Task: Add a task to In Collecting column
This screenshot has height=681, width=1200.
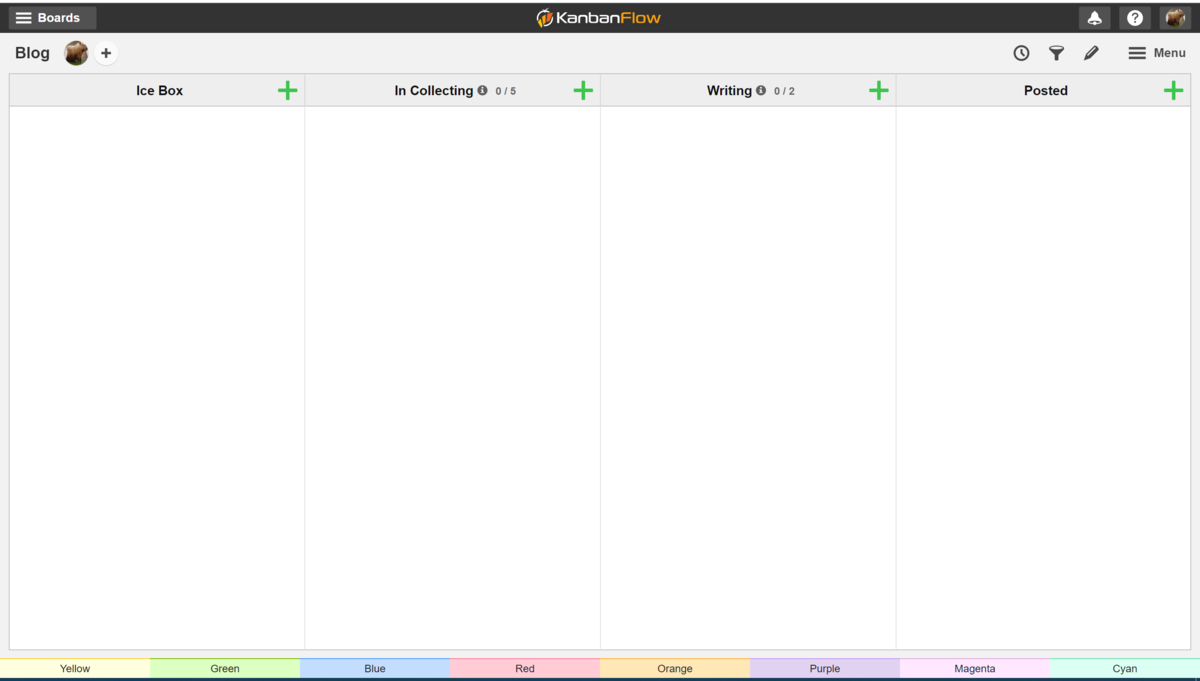Action: [x=583, y=90]
